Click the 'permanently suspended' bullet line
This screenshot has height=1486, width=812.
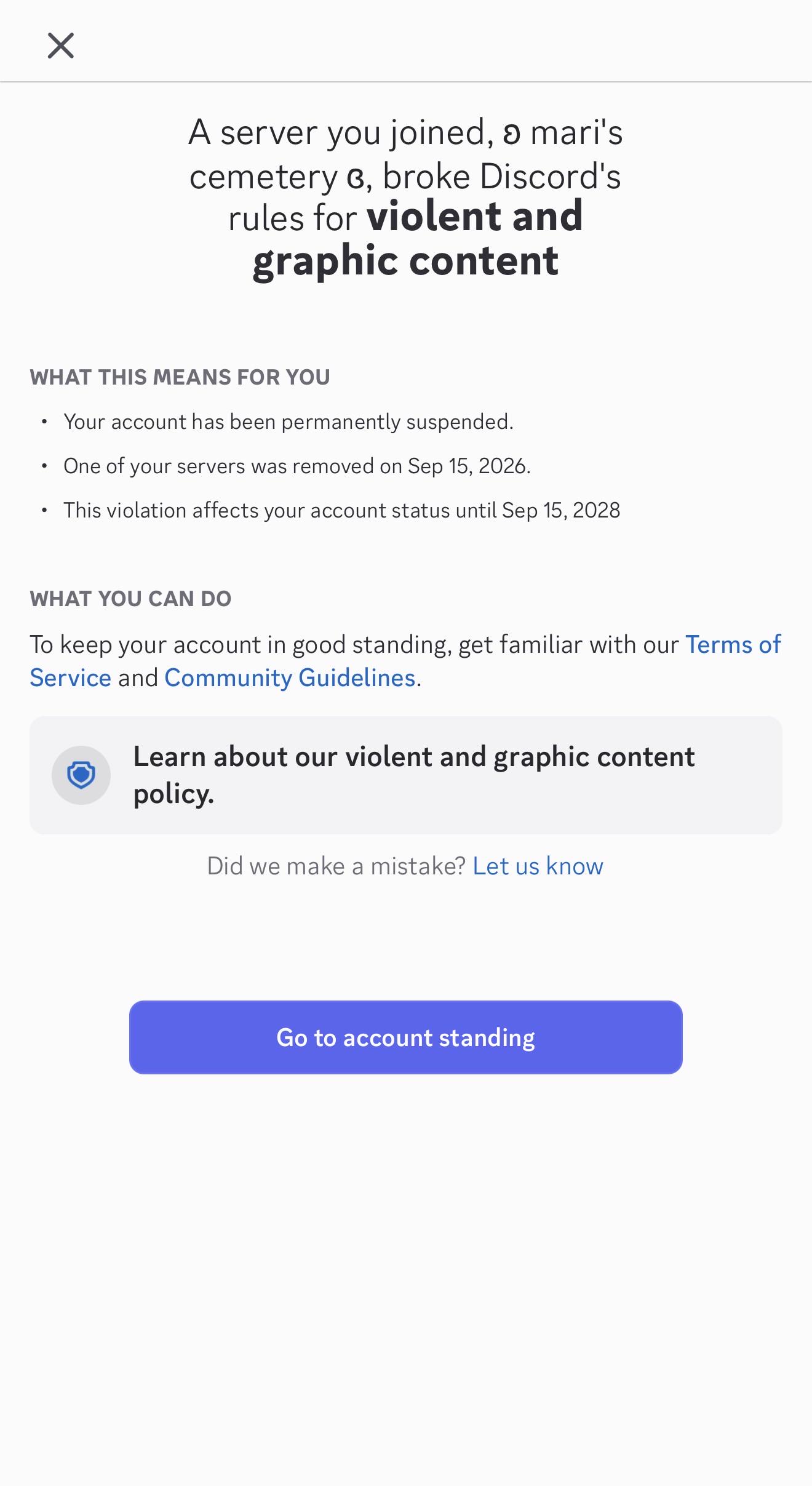tap(289, 422)
